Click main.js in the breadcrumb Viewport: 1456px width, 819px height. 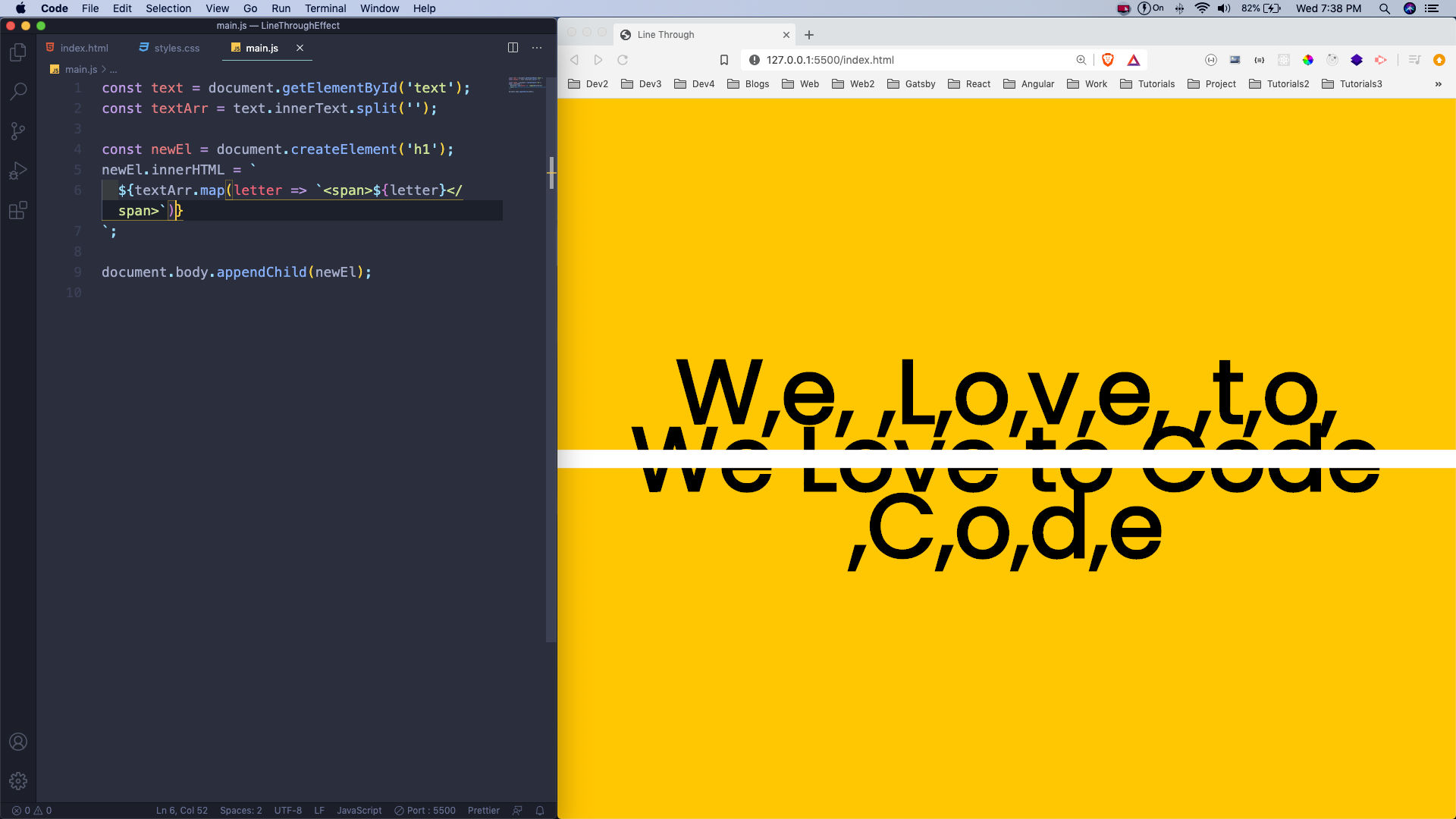81,69
